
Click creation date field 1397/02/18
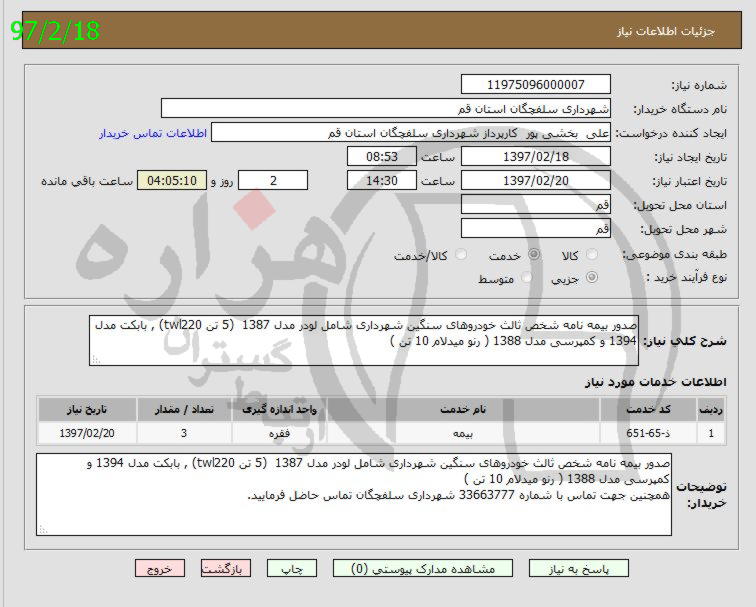click(x=536, y=157)
